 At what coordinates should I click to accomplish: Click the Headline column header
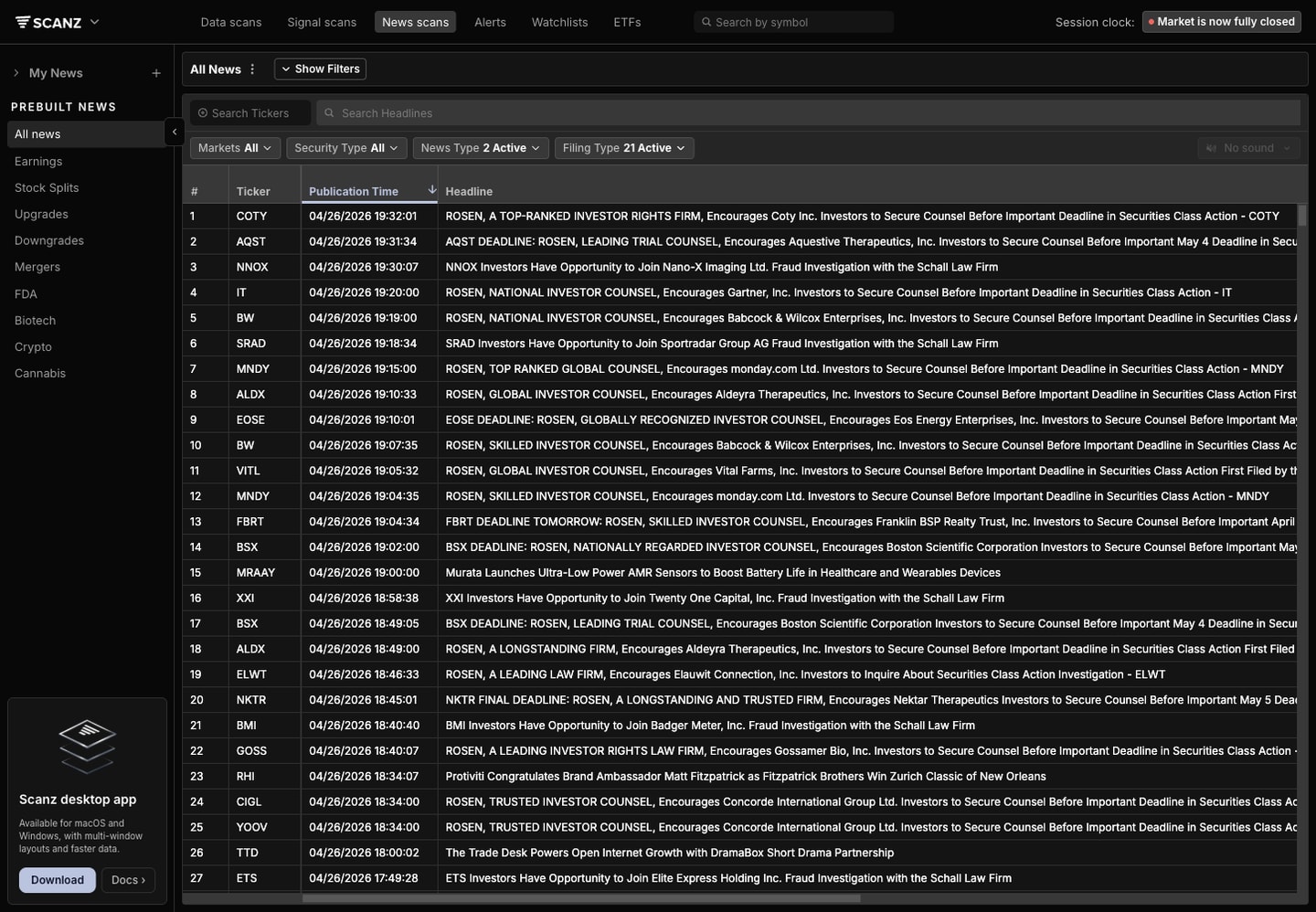point(469,192)
